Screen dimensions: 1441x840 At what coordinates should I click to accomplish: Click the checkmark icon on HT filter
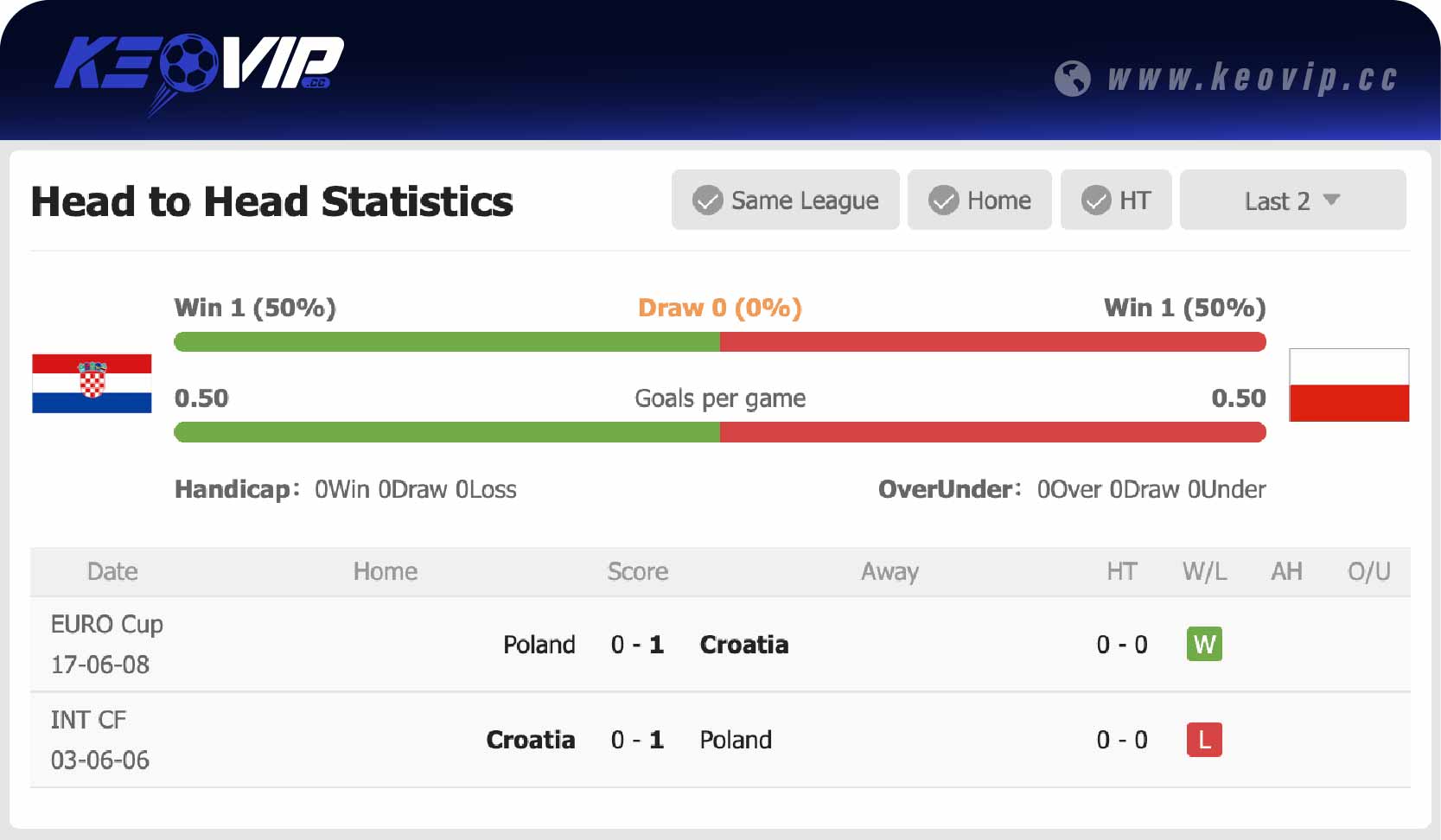tap(1094, 200)
